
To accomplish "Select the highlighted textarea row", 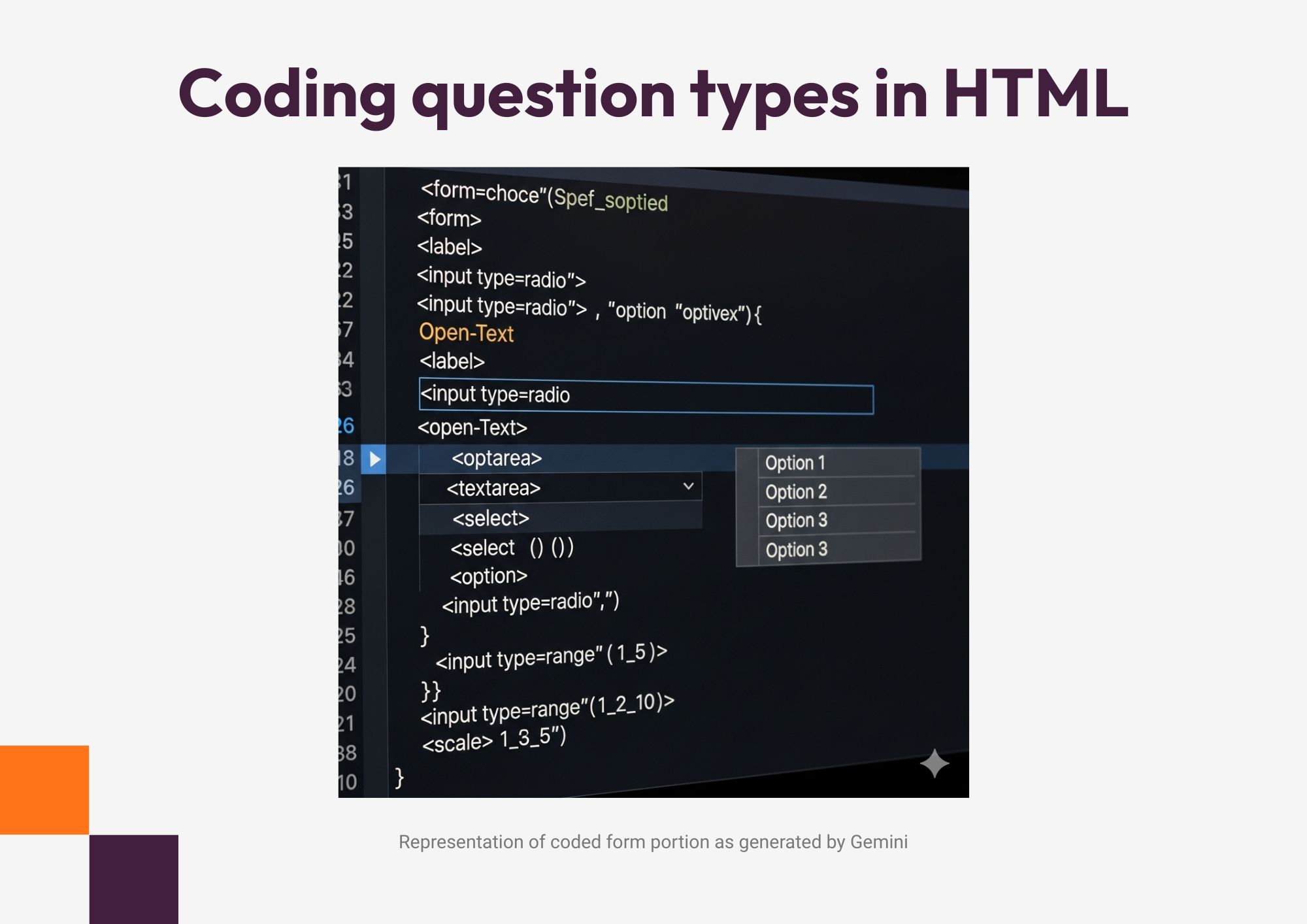I will tap(494, 487).
